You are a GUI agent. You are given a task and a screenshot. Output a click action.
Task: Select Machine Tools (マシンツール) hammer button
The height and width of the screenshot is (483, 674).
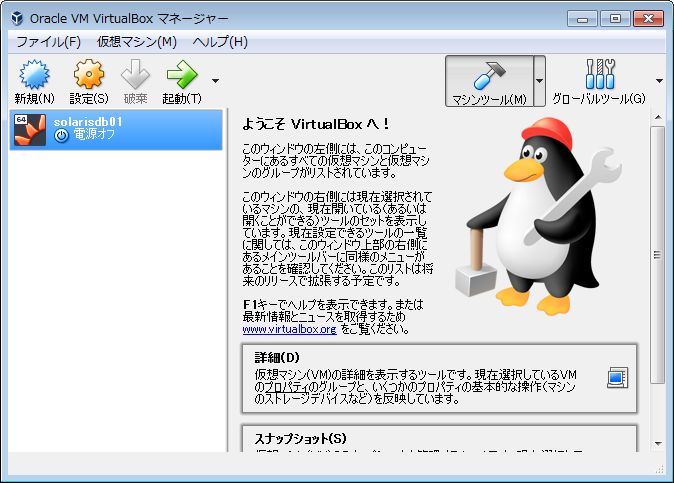pyautogui.click(x=490, y=81)
